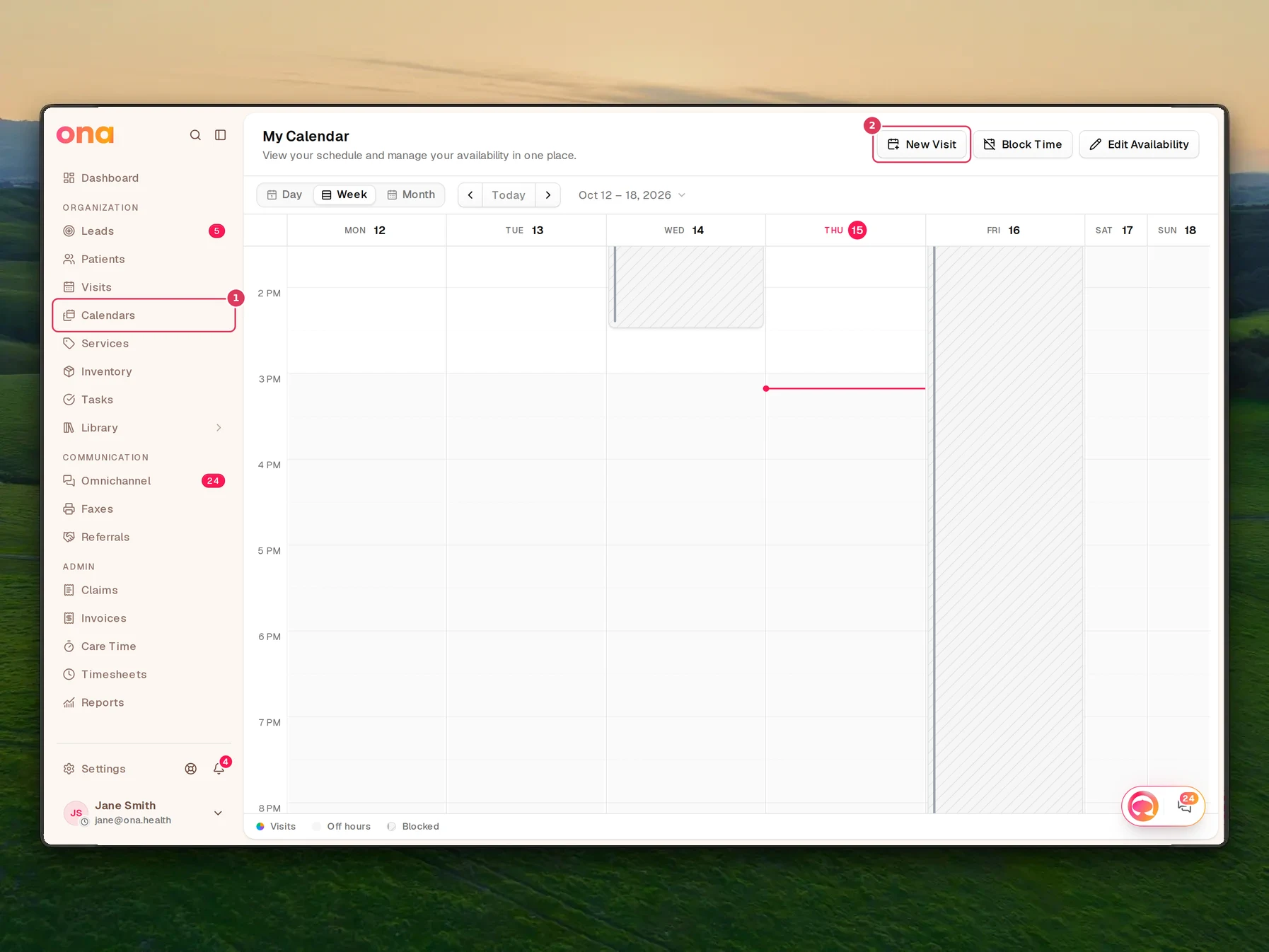Open Reports page
1269x952 pixels.
[x=144, y=702]
